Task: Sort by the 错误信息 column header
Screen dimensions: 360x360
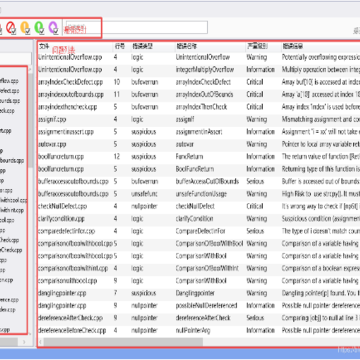Action: click(x=293, y=46)
